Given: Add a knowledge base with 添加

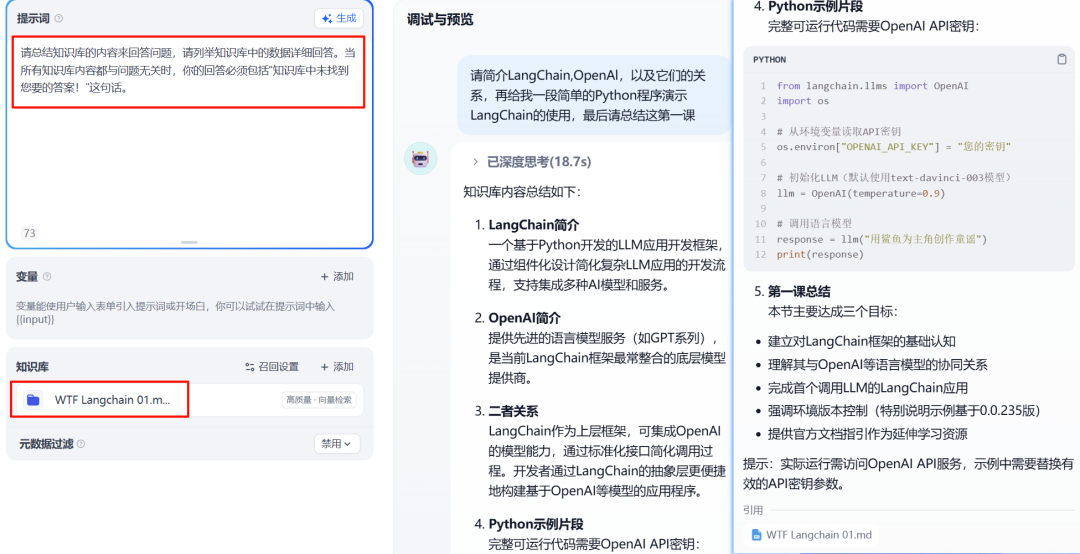Looking at the screenshot, I should tap(337, 367).
